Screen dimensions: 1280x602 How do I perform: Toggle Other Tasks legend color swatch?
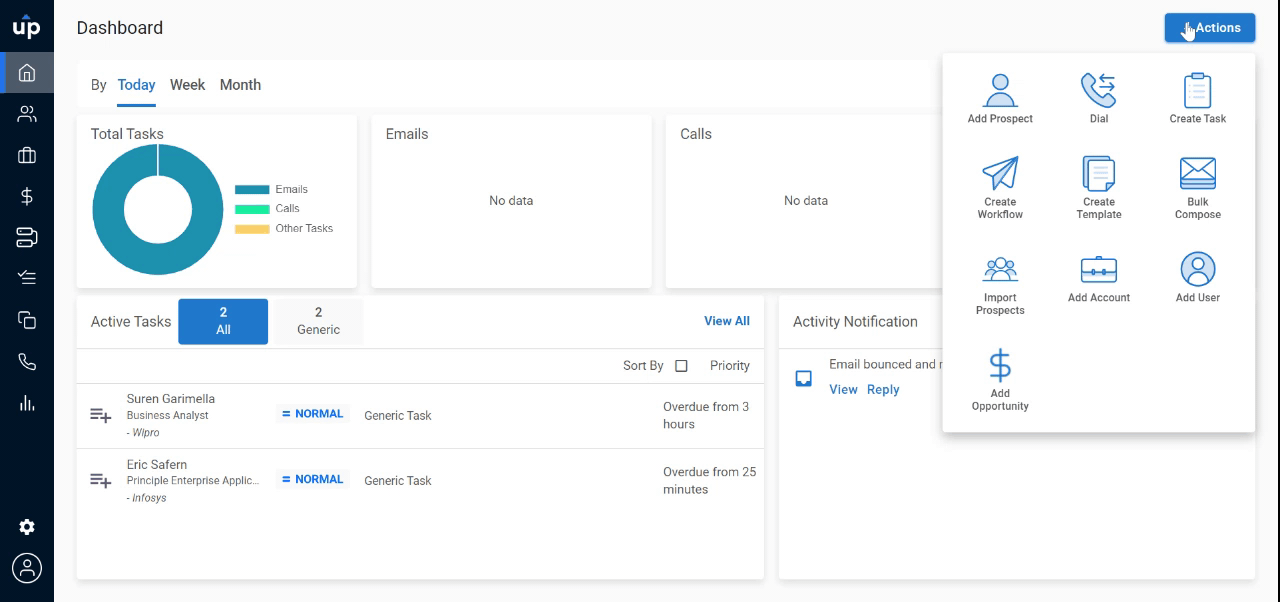252,229
